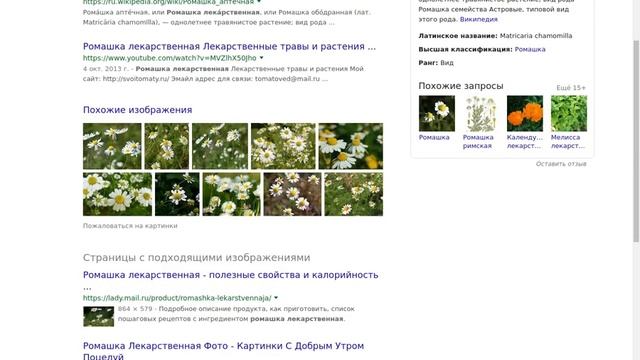Open the second similar image in the top row
This screenshot has width=640, height=360.
click(167, 146)
